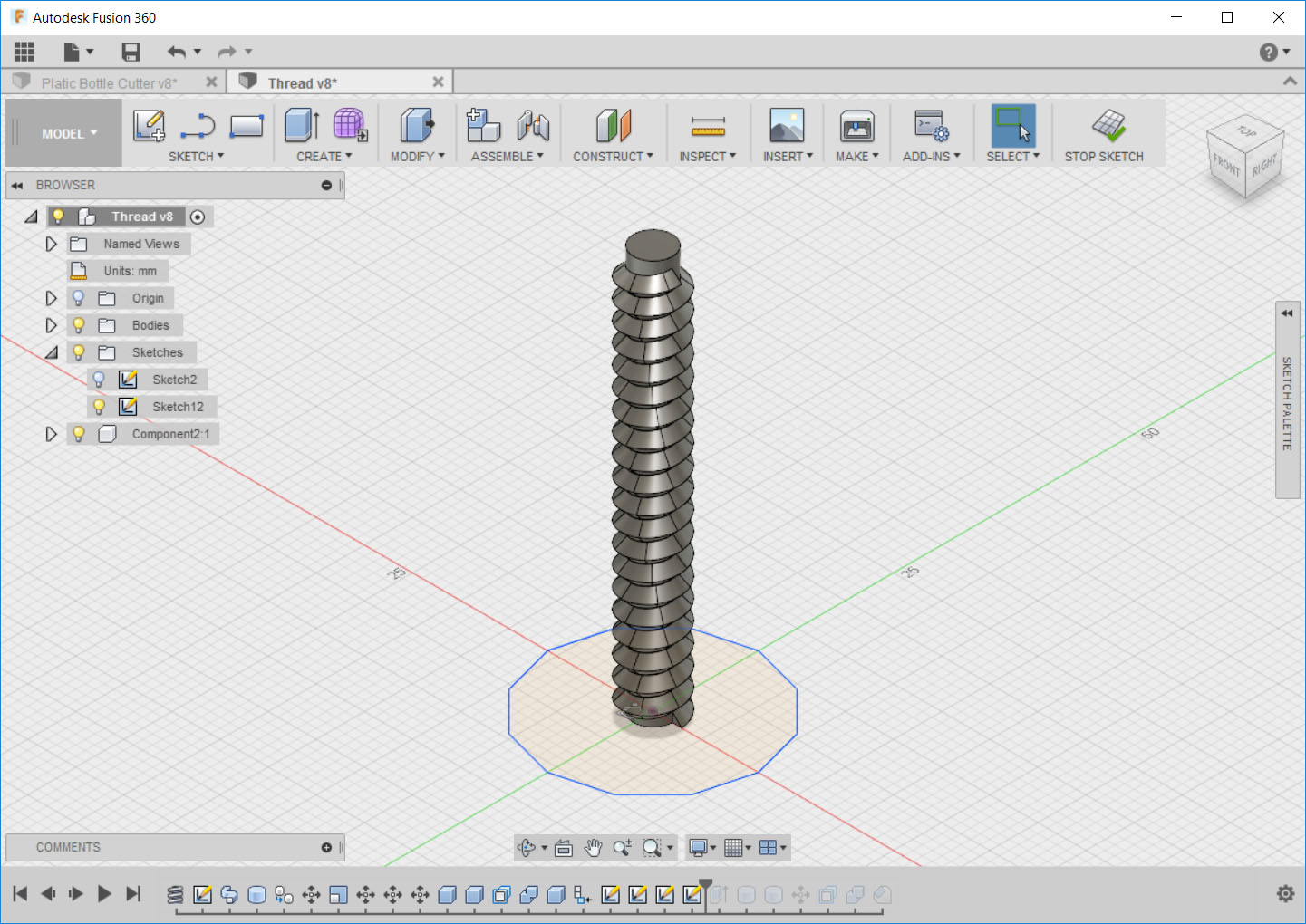
Task: Click the ViewCube Front face
Action: coord(1226,165)
